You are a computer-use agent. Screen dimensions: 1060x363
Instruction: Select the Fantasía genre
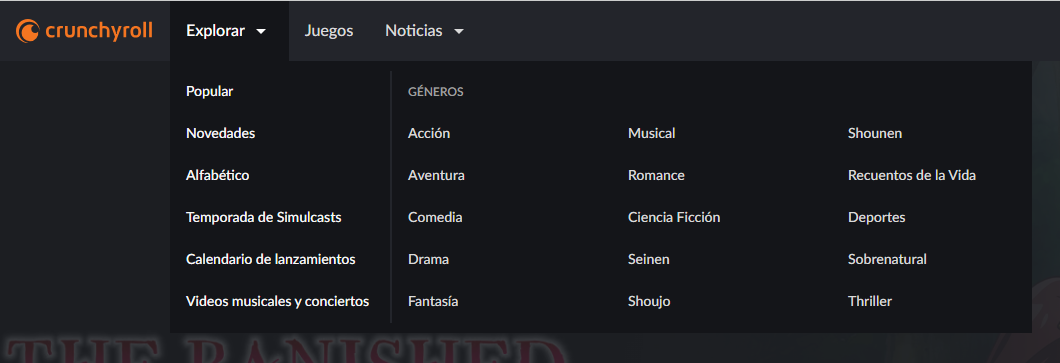(433, 301)
